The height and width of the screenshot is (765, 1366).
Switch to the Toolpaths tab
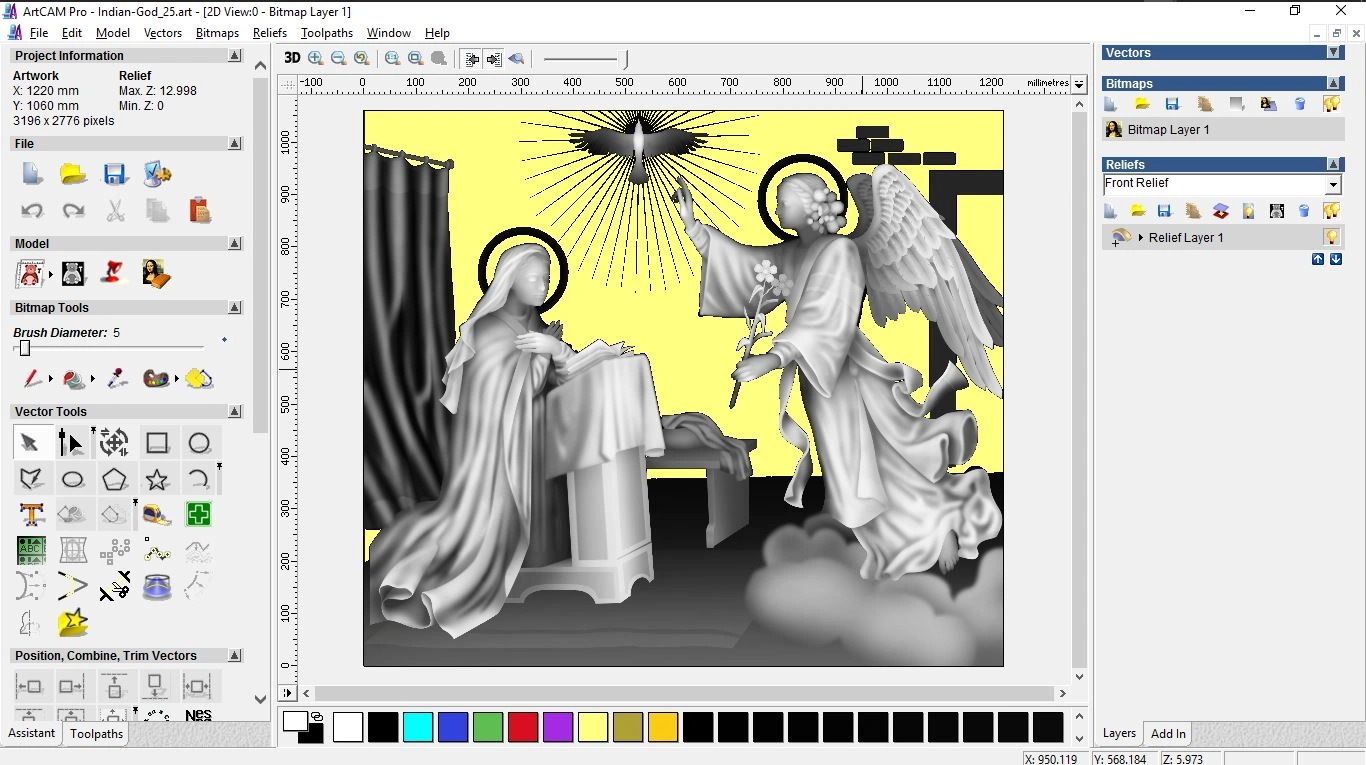tap(97, 734)
